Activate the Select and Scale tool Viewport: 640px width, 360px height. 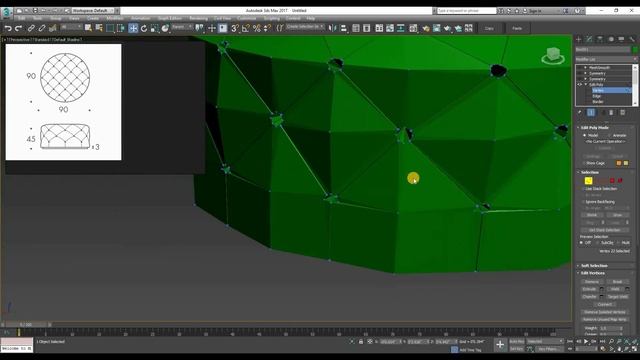(155, 28)
